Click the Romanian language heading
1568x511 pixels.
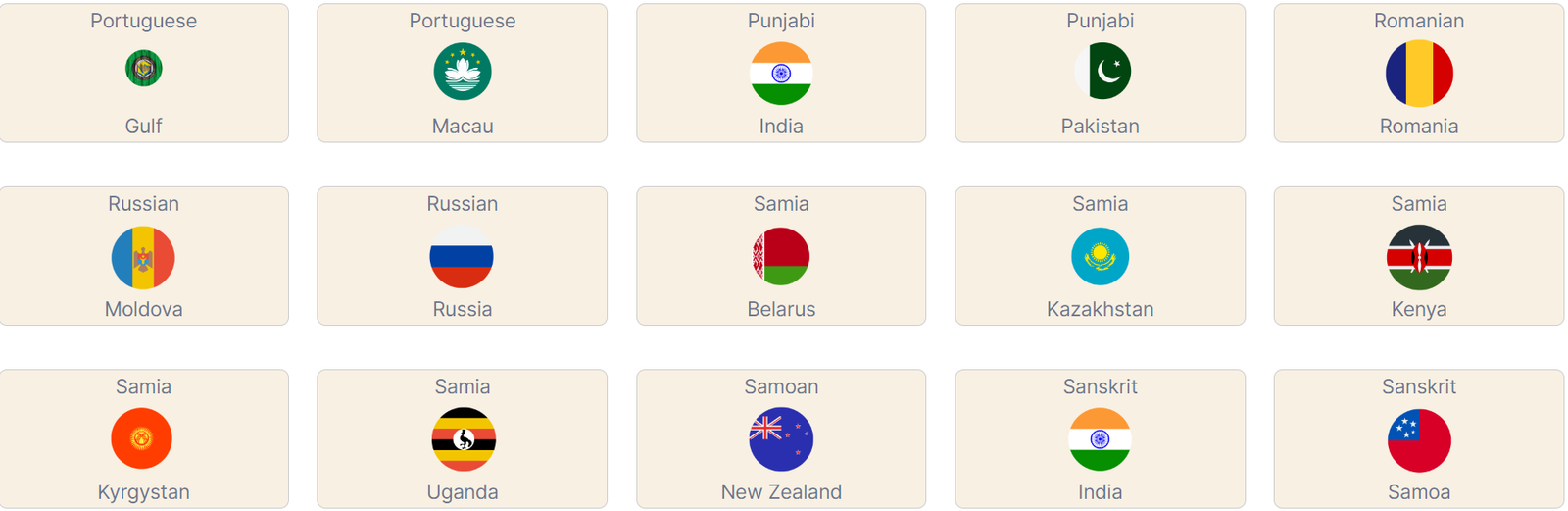pos(1419,21)
